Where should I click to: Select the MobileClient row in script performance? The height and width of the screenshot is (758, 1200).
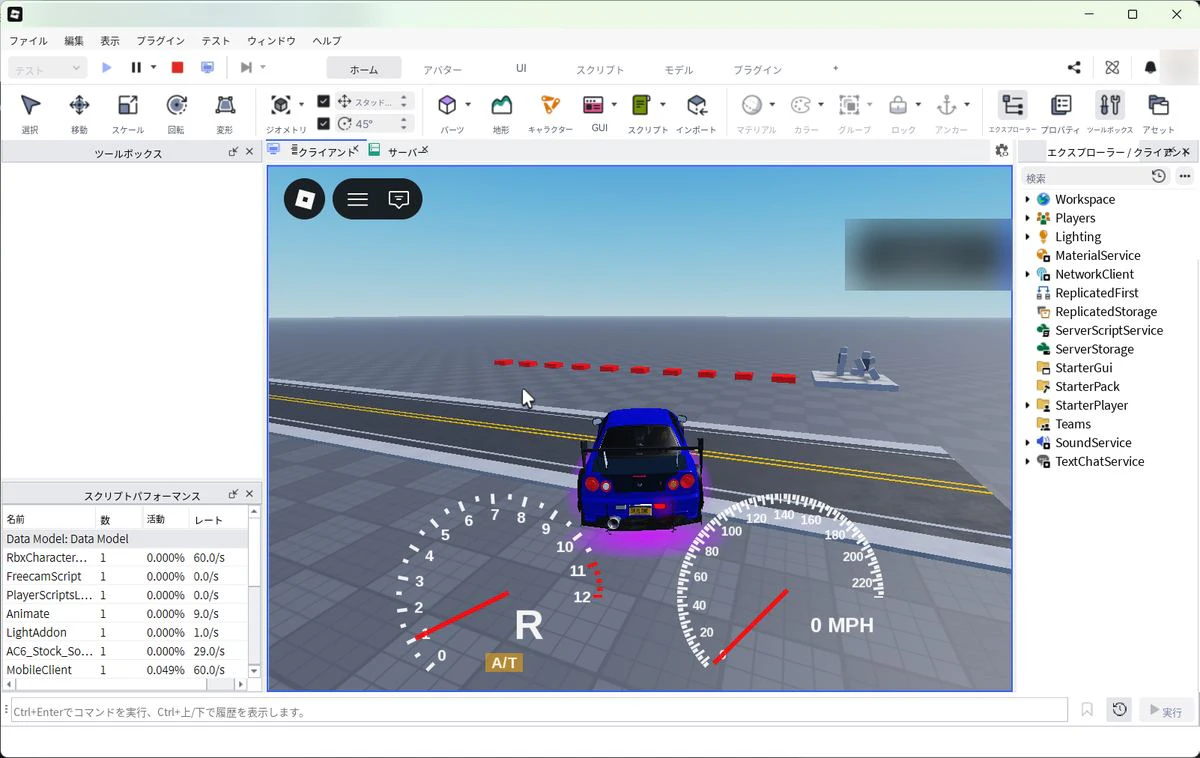click(x=124, y=670)
